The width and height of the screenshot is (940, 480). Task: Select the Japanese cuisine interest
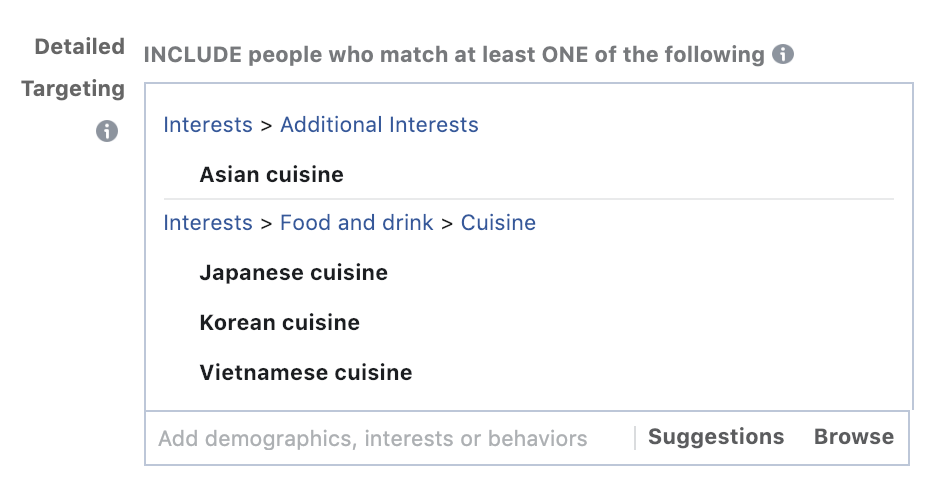(x=293, y=273)
